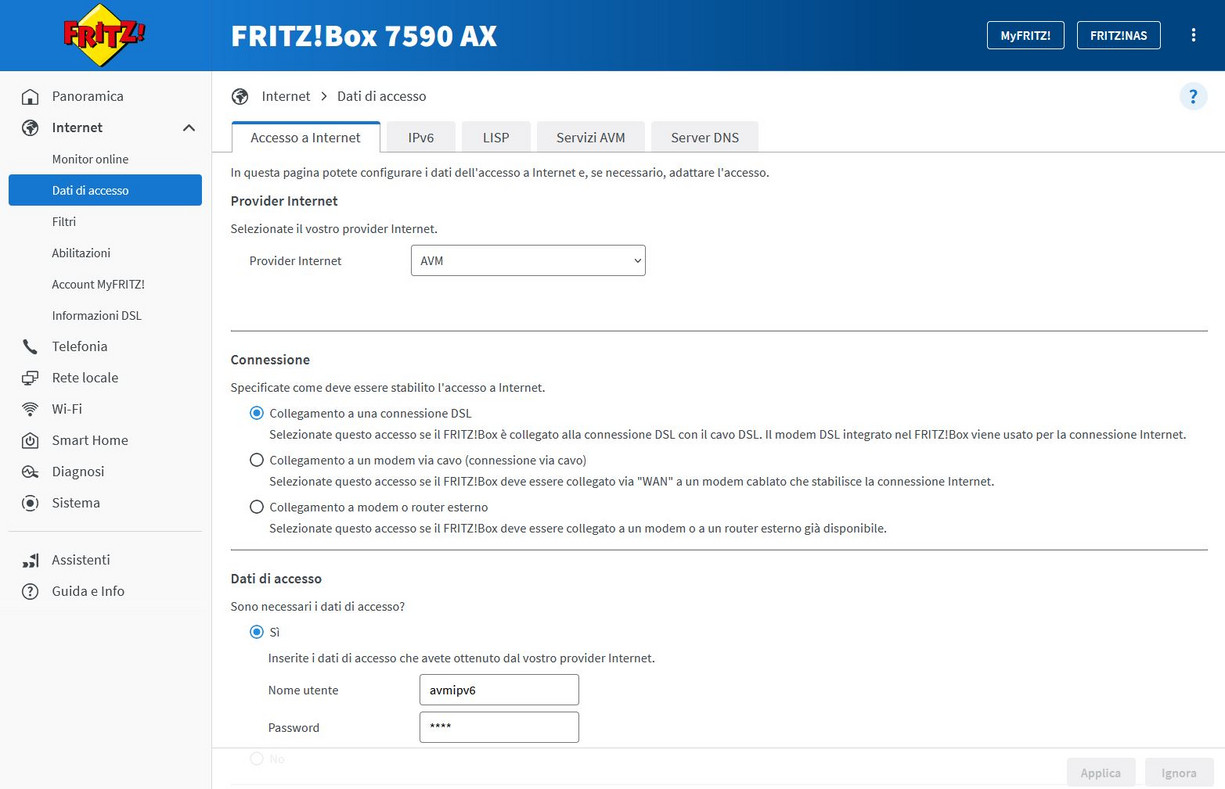
Task: Click the FRITZ! logo
Action: 105,35
